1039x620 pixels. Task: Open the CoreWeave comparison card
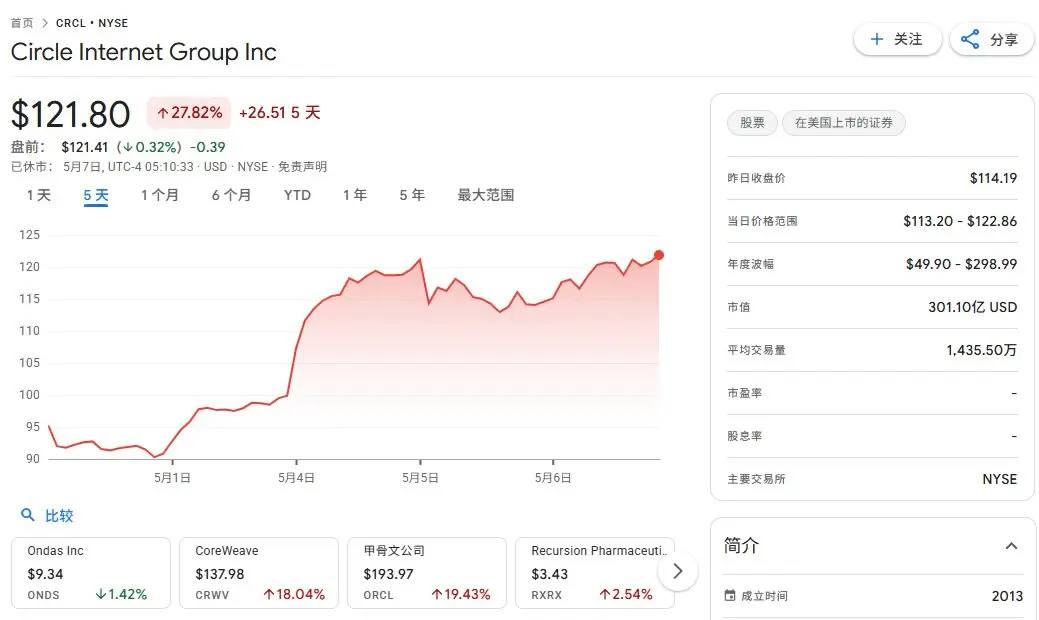[x=259, y=572]
